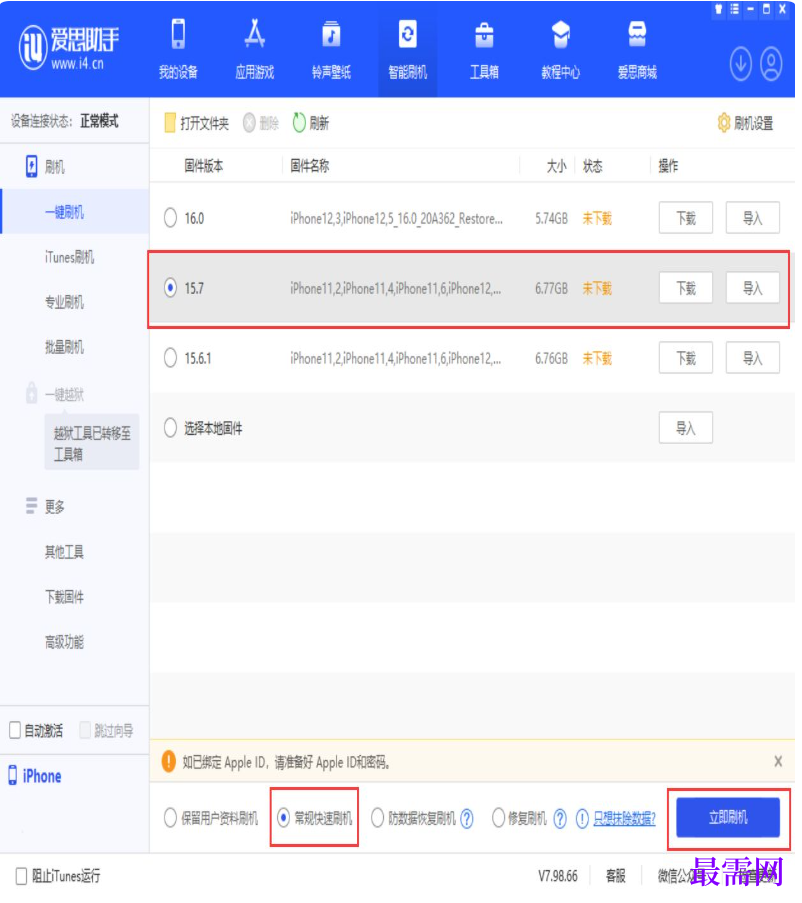802x903 pixels.
Task: Click the 爱思助手 logo
Action: 69,47
